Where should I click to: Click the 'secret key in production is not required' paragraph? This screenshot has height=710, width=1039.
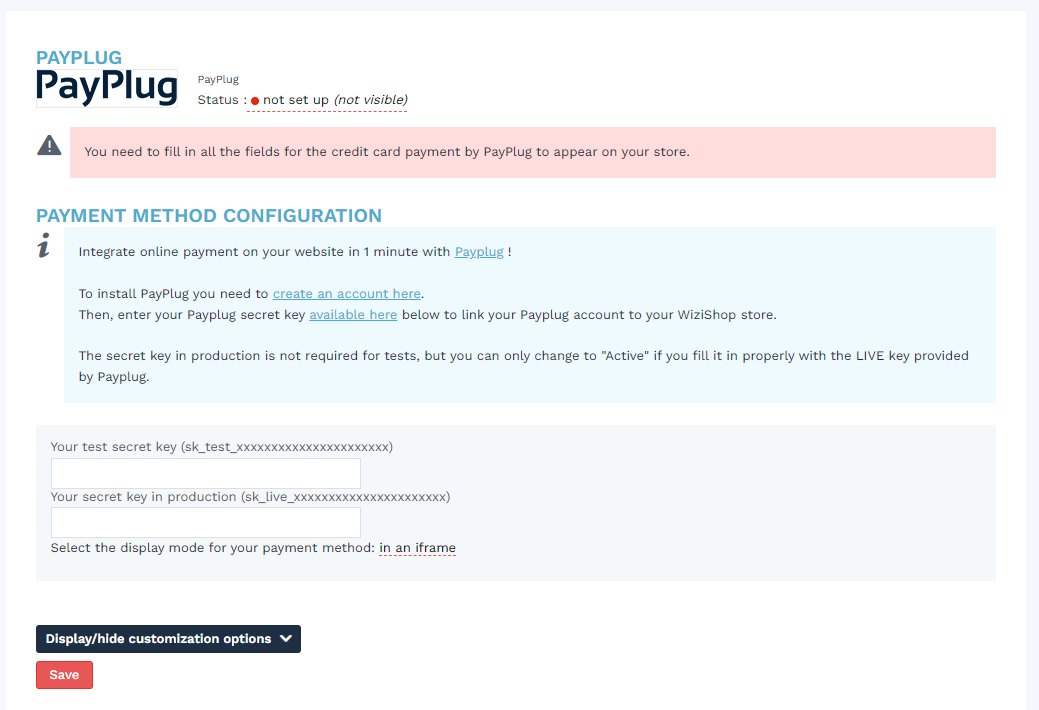tap(523, 366)
